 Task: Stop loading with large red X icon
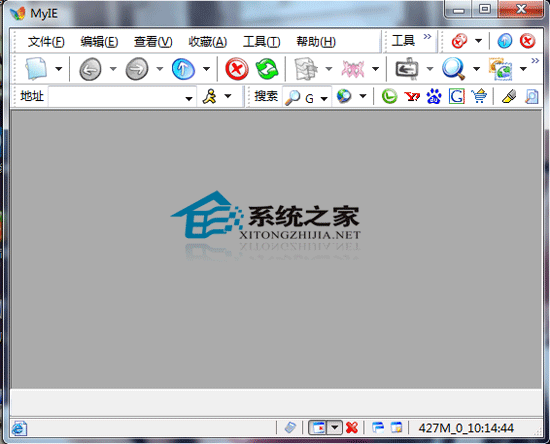pyautogui.click(x=237, y=69)
